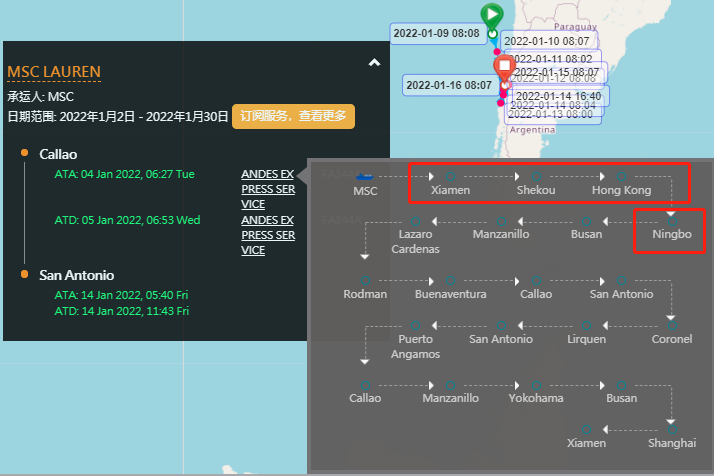The height and width of the screenshot is (476, 714).
Task: Select the Shanghai port name label
Action: (672, 443)
